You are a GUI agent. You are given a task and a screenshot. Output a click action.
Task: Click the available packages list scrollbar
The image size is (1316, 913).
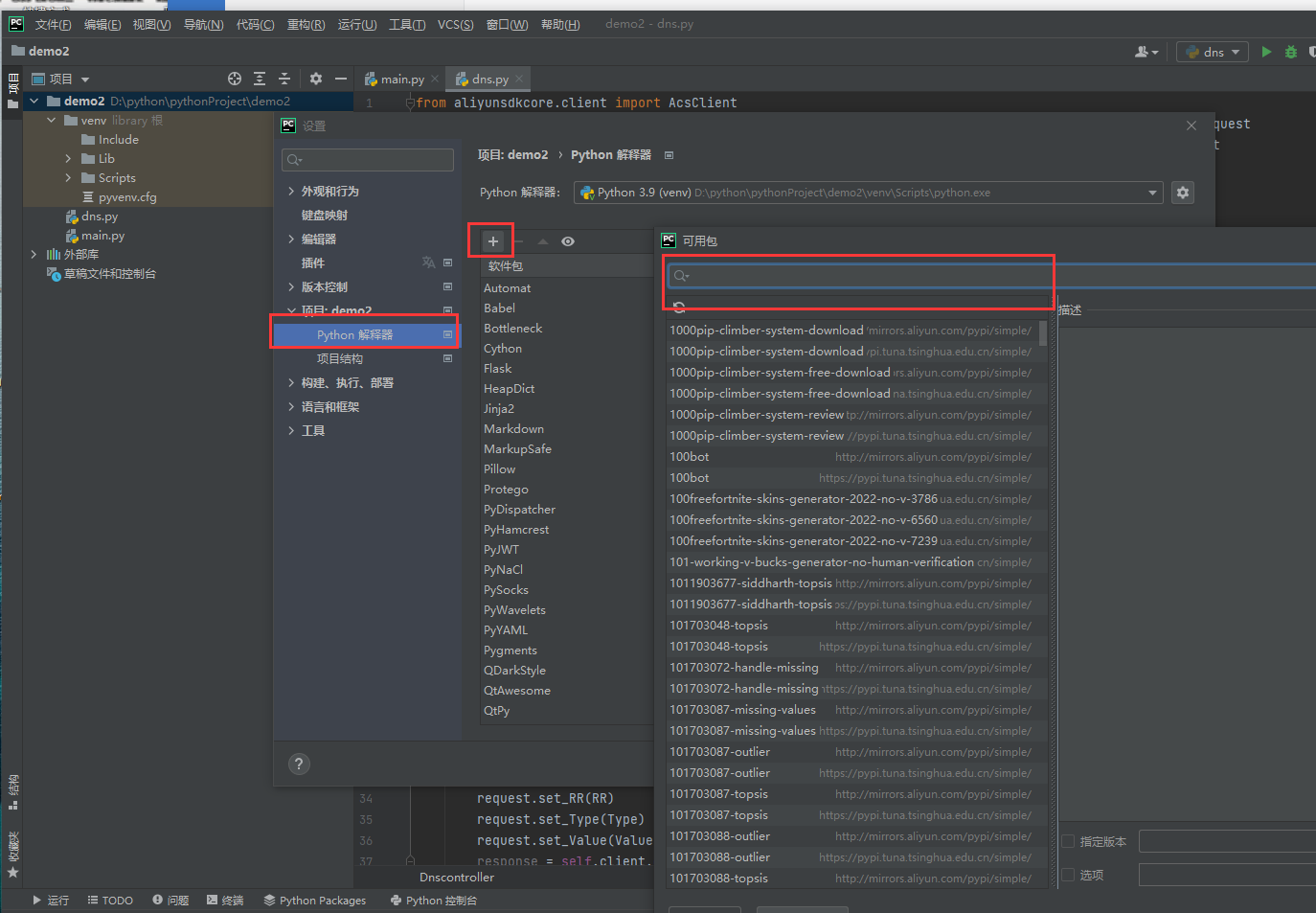[1043, 333]
